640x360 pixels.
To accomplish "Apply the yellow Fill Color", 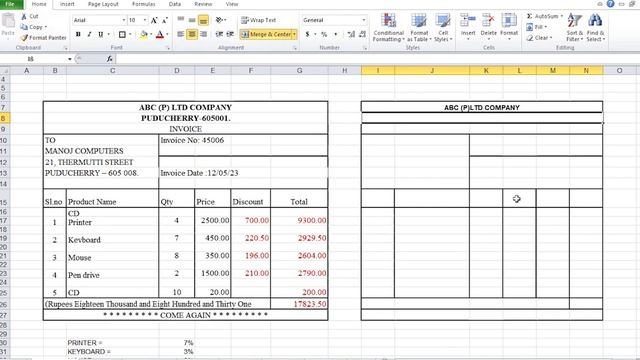I will [143, 34].
